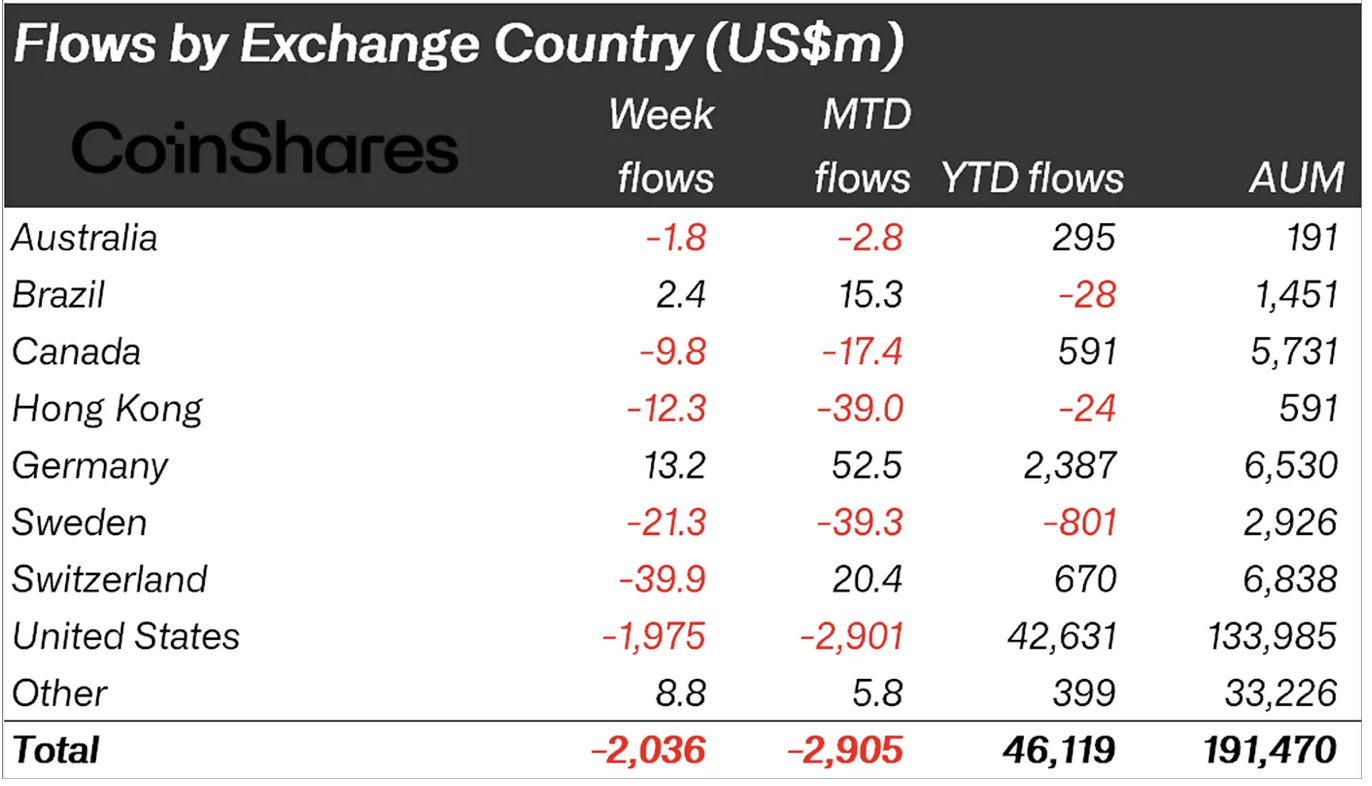Click the AUM column header
The image size is (1372, 786).
point(1295,178)
